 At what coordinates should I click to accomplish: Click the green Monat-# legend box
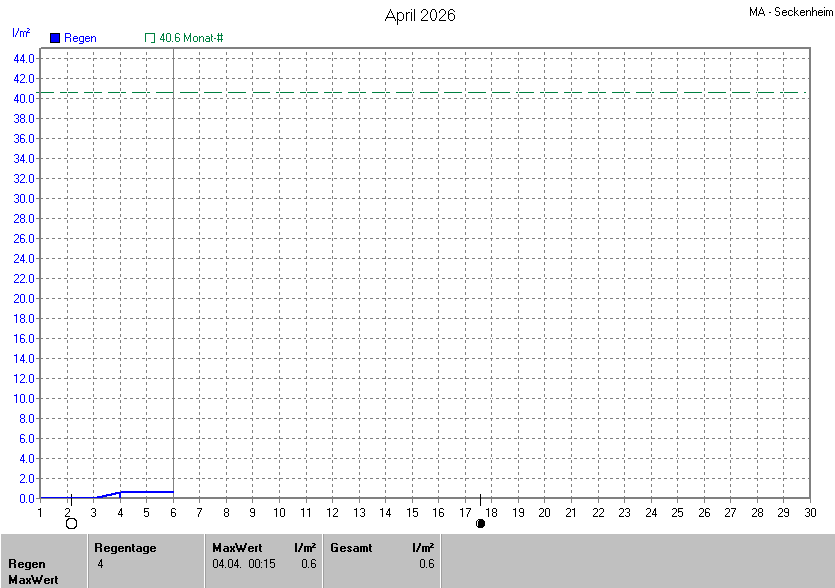pos(150,38)
